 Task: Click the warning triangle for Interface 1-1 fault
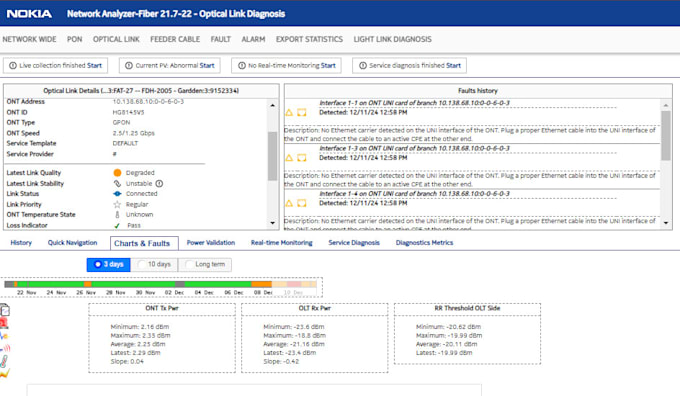click(x=289, y=113)
